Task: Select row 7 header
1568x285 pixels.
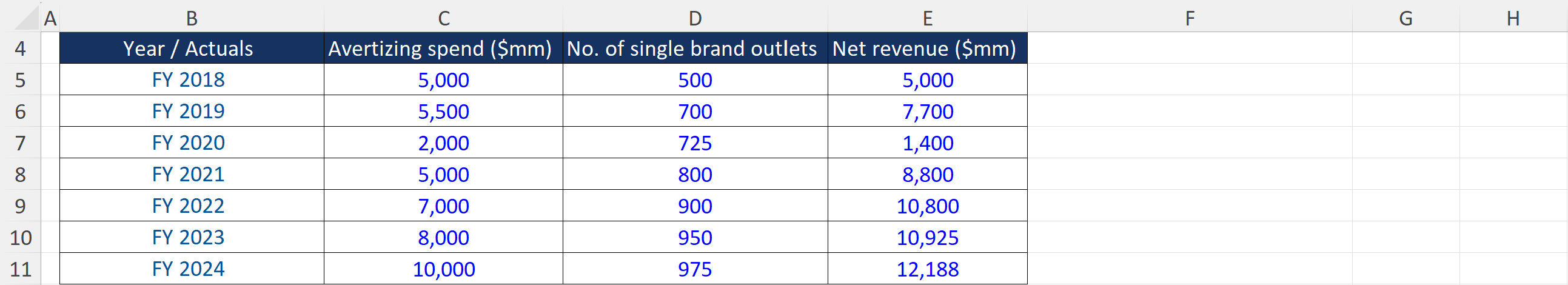Action: click(x=20, y=143)
